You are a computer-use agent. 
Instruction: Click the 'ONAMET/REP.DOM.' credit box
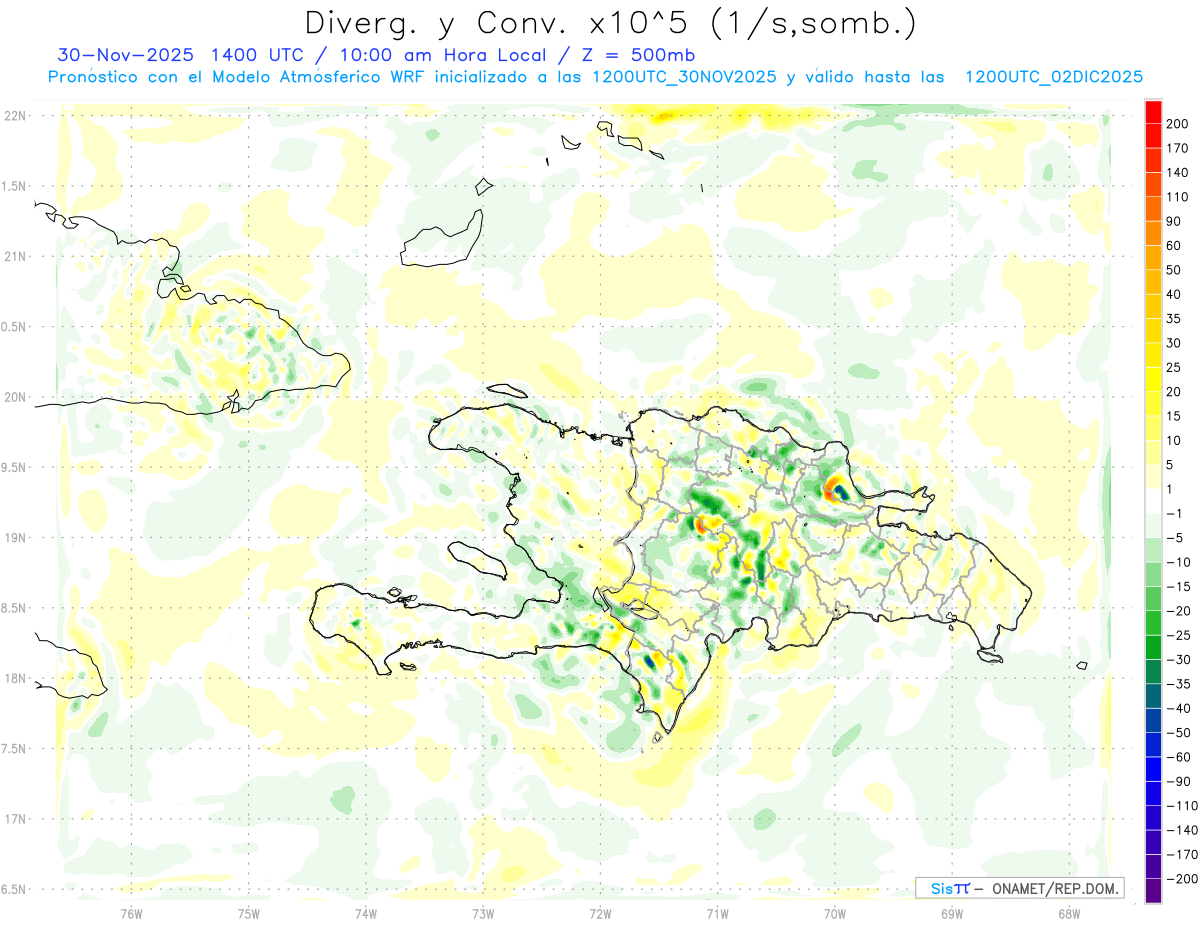[x=1020, y=888]
